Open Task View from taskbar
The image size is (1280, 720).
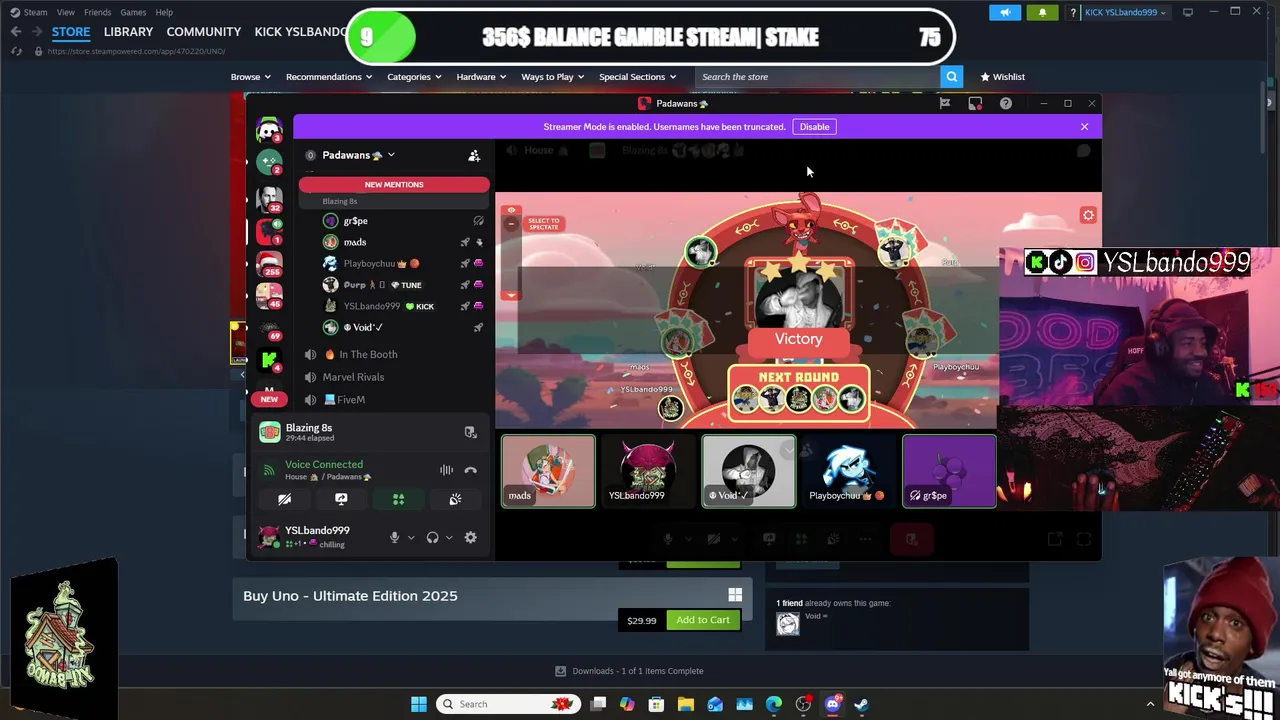click(598, 704)
